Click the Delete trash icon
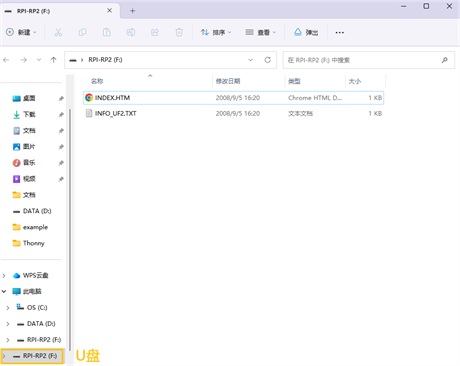 click(x=179, y=32)
